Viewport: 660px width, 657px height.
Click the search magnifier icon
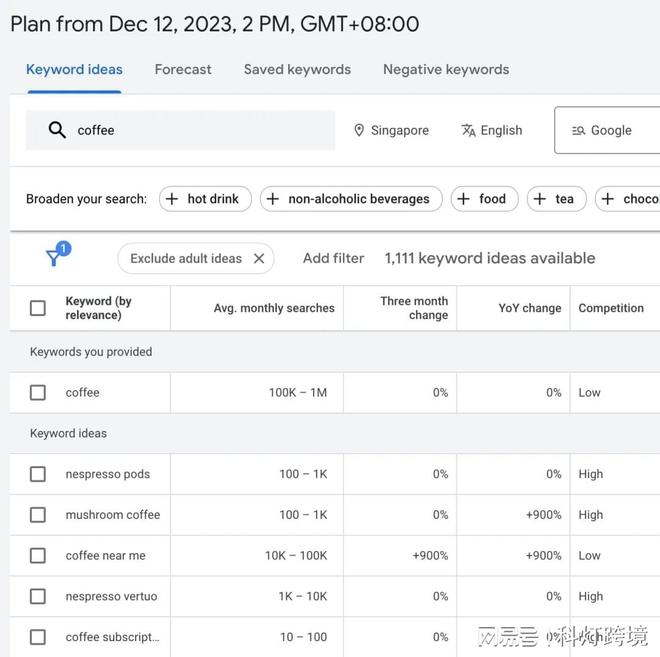(57, 130)
